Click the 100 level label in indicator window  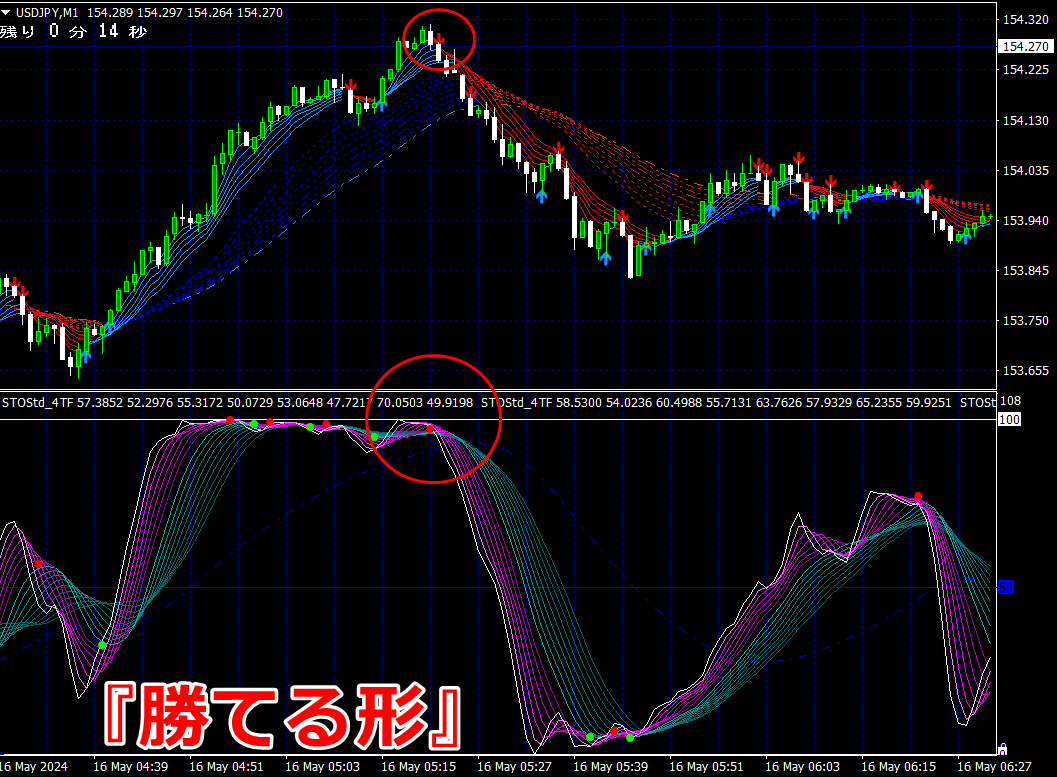1009,419
